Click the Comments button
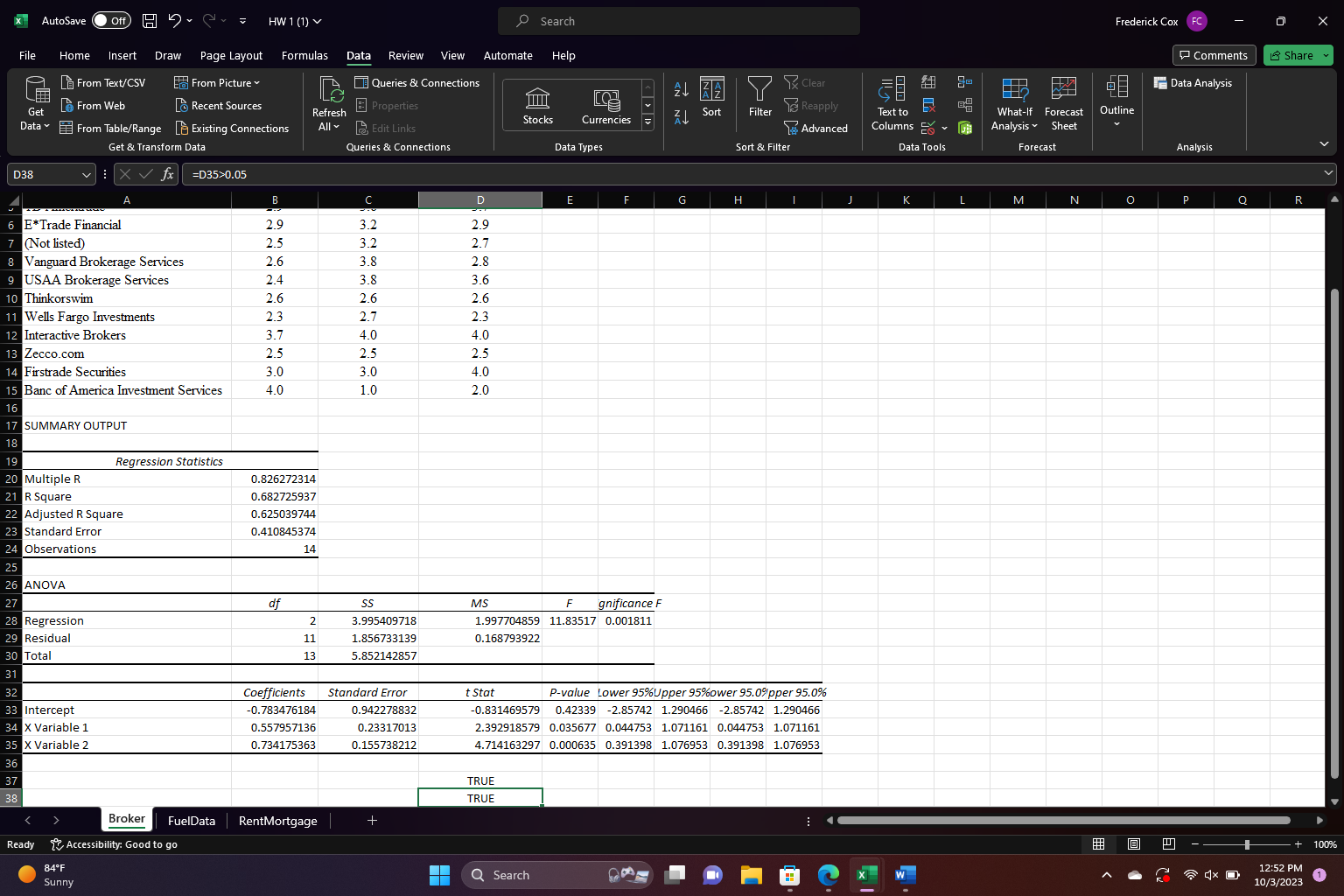 tap(1214, 55)
